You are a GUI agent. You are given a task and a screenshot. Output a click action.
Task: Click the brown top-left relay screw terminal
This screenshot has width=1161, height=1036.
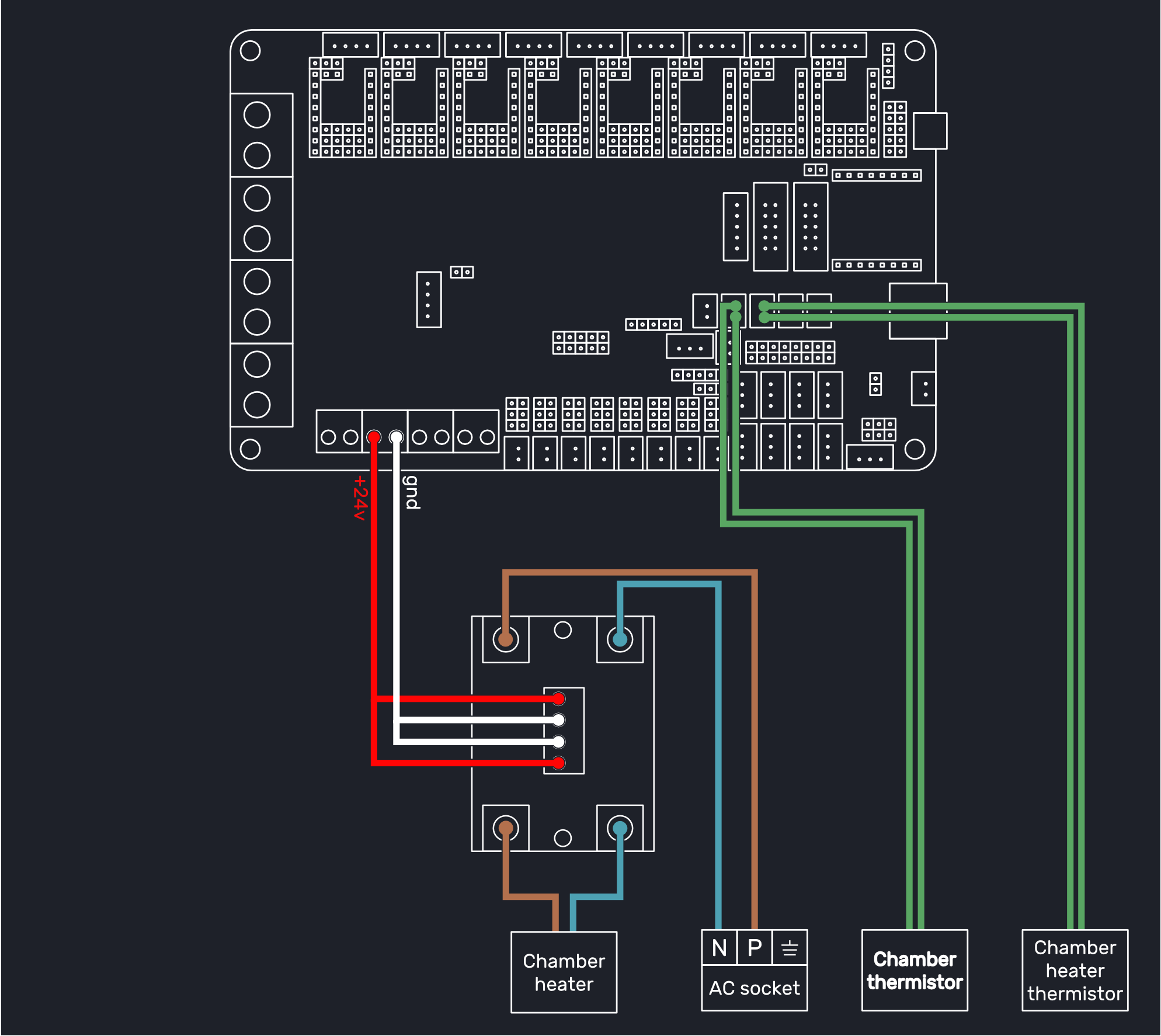506,639
